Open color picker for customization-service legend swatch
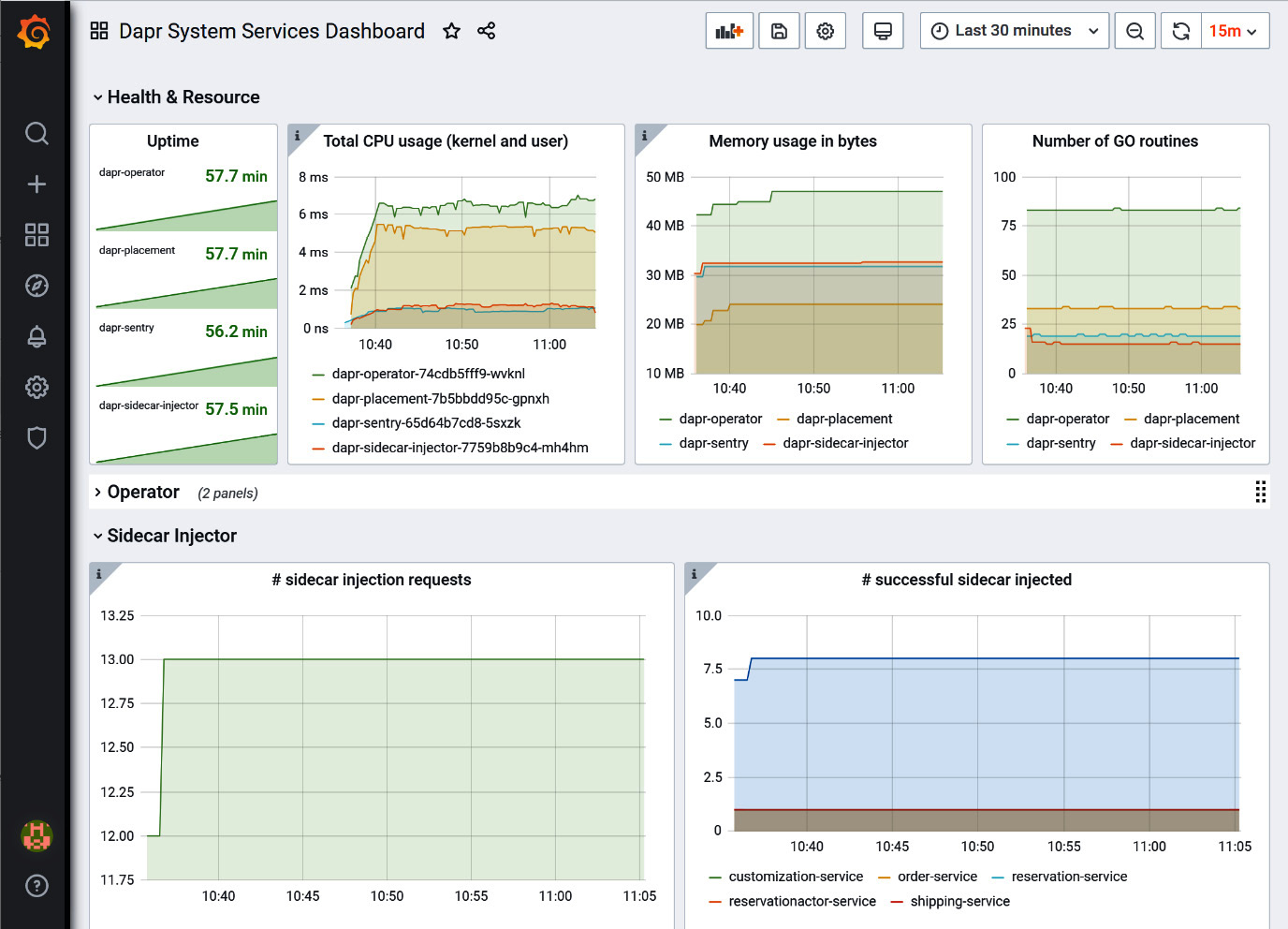 pos(715,877)
